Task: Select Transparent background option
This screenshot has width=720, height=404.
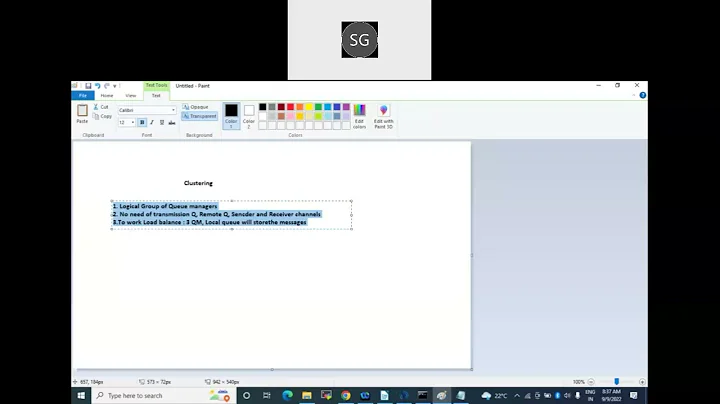Action: pos(199,116)
